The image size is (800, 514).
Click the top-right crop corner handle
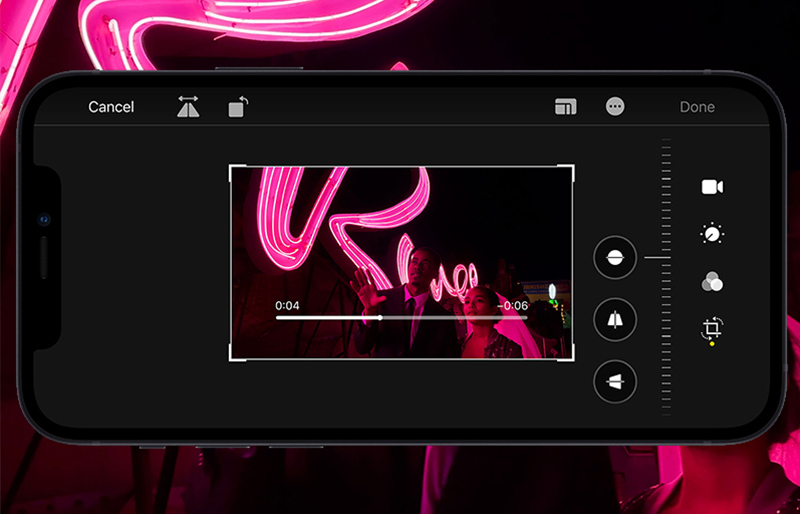pyautogui.click(x=572, y=168)
